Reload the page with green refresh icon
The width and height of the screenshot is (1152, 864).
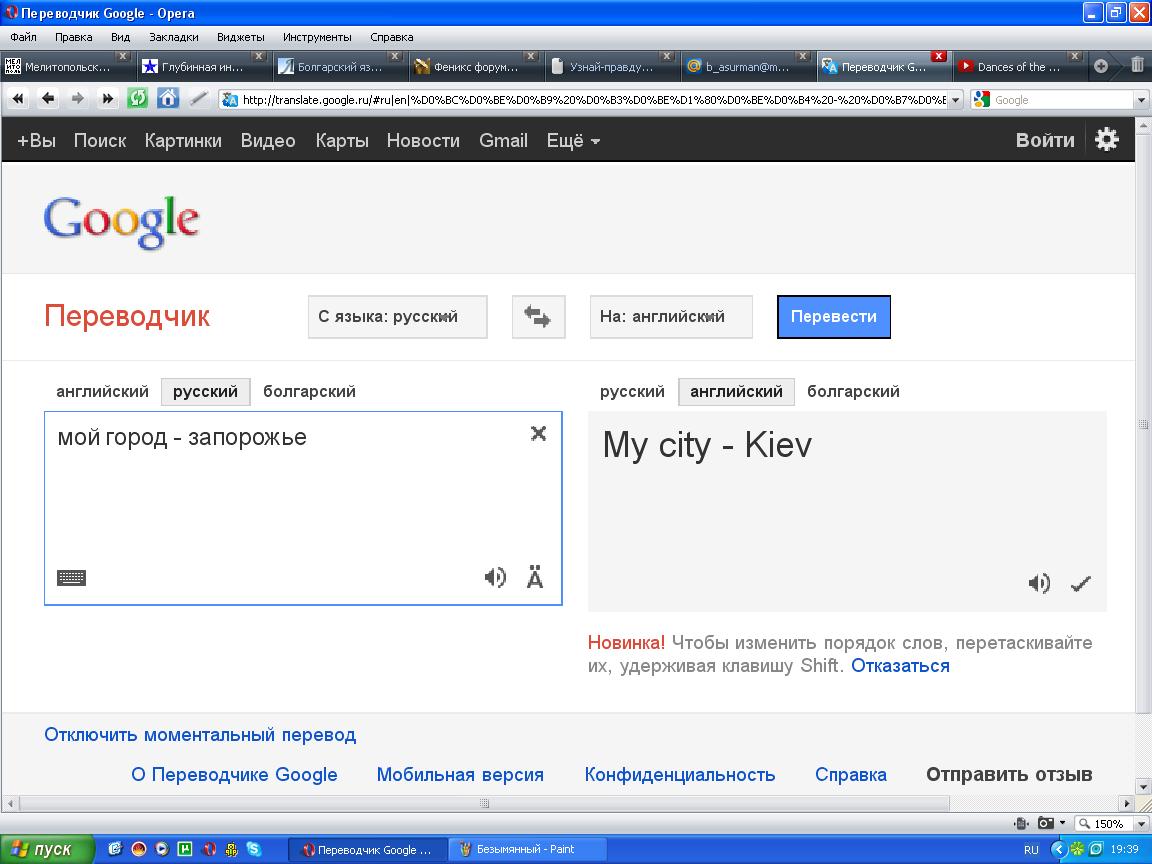click(137, 98)
